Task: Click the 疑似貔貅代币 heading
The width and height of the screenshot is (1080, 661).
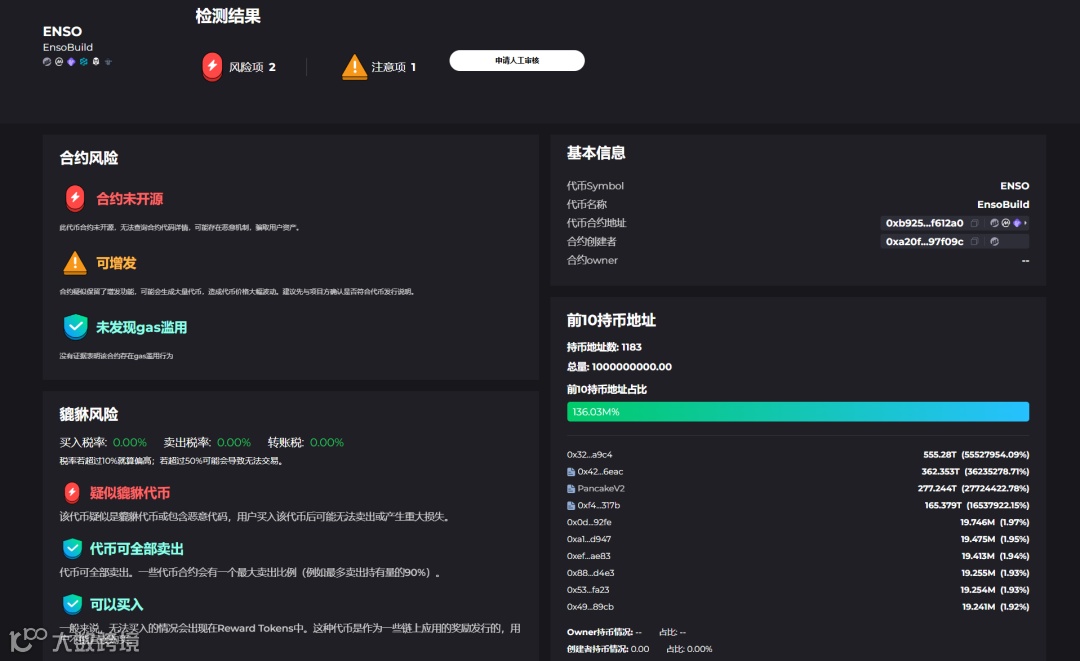Action: (x=129, y=493)
